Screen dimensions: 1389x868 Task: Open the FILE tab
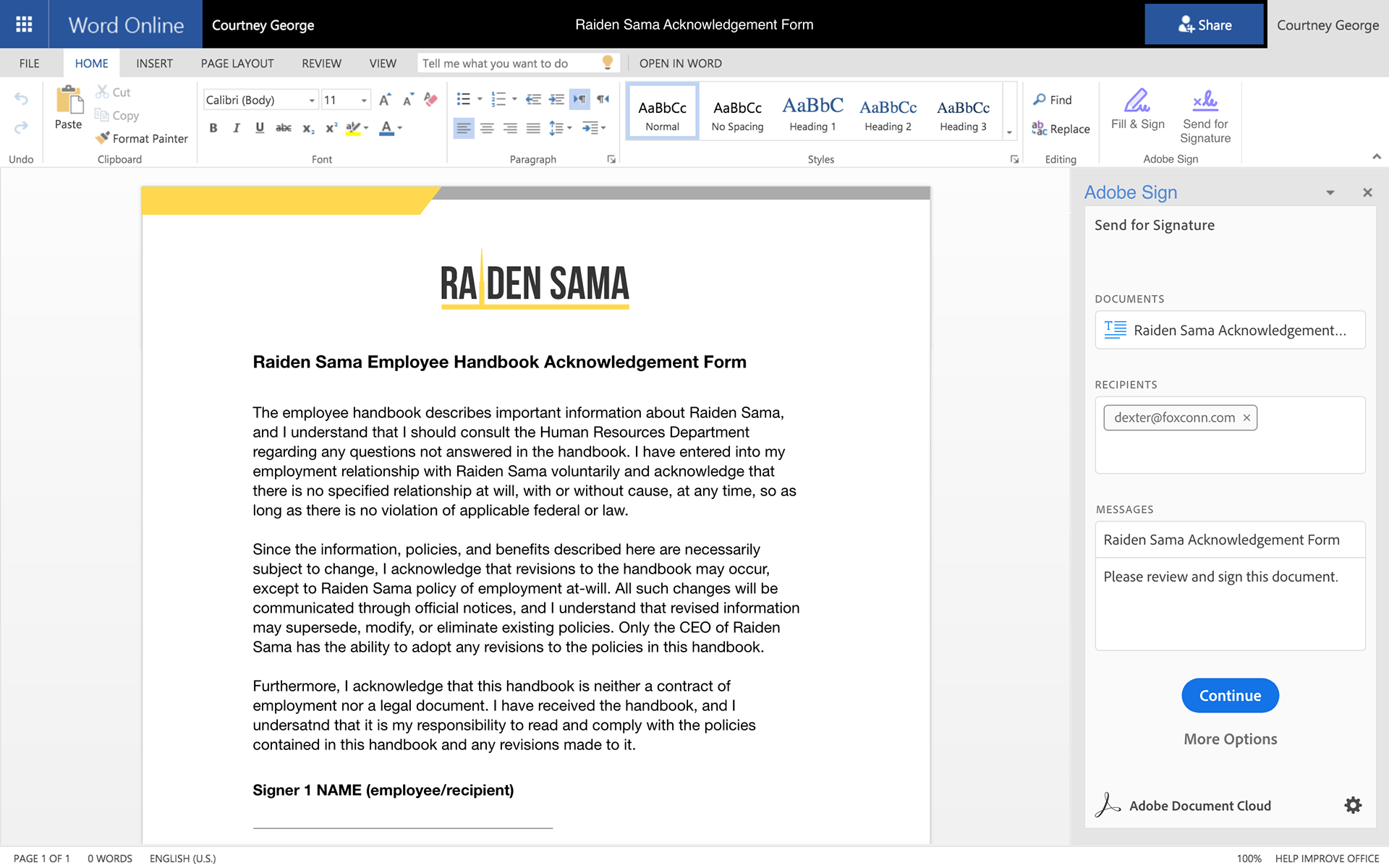30,63
